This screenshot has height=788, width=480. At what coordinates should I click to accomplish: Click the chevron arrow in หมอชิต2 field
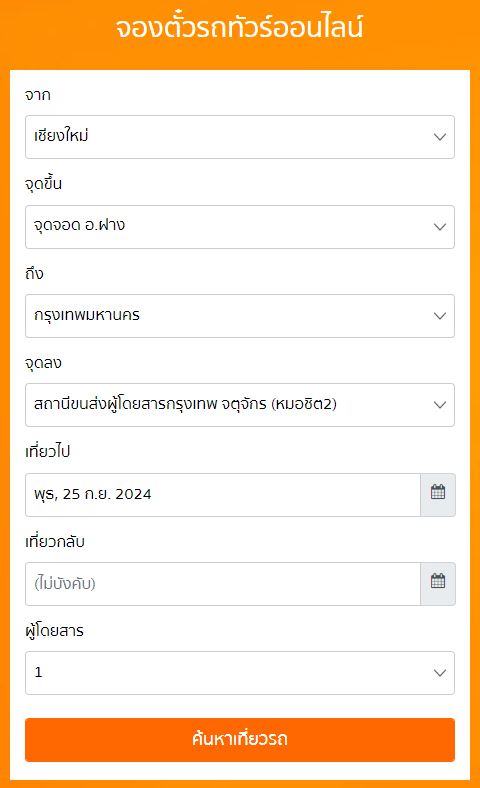coord(440,405)
